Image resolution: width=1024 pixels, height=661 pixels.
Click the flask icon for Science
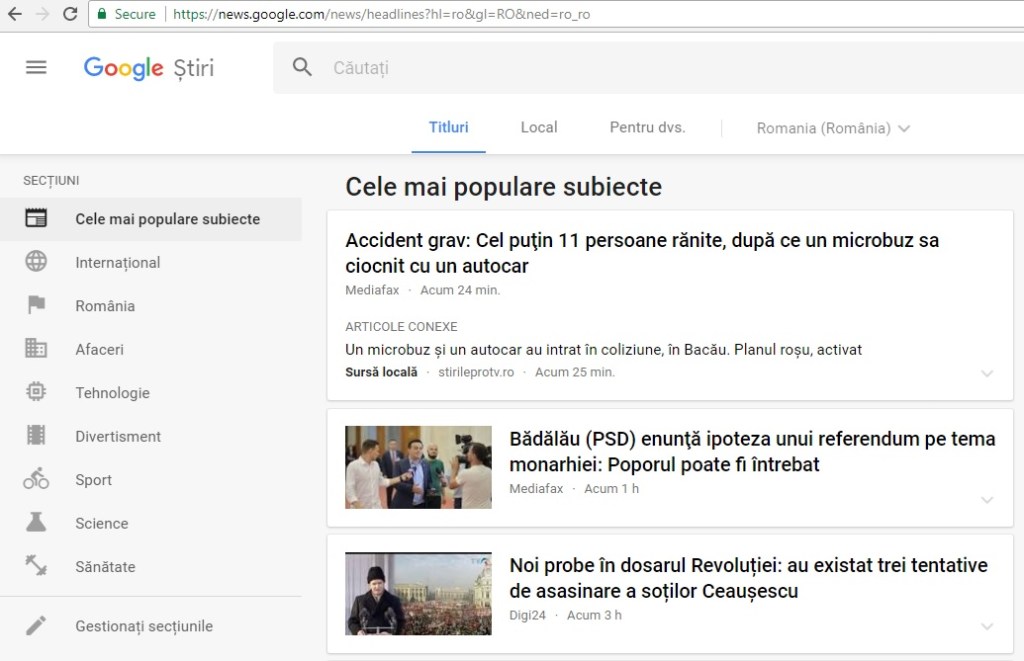[36, 522]
